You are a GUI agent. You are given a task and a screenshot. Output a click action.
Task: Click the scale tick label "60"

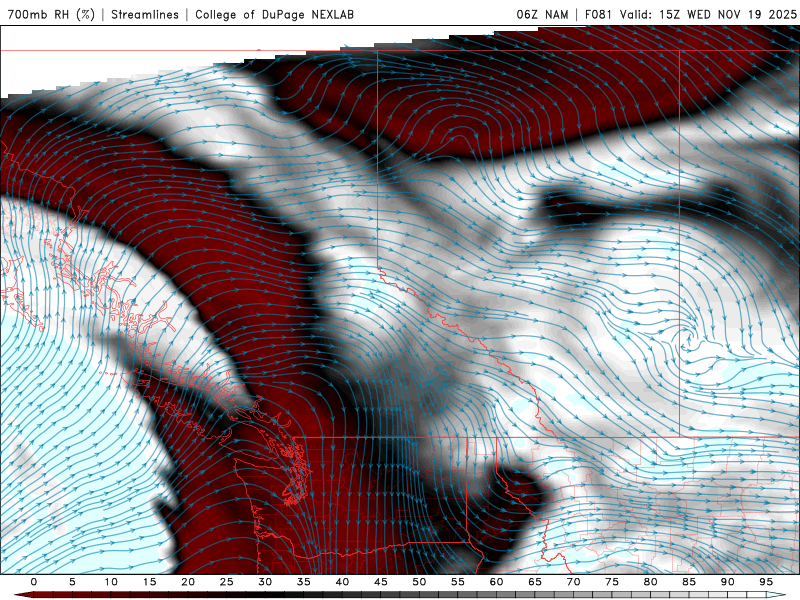[496, 582]
